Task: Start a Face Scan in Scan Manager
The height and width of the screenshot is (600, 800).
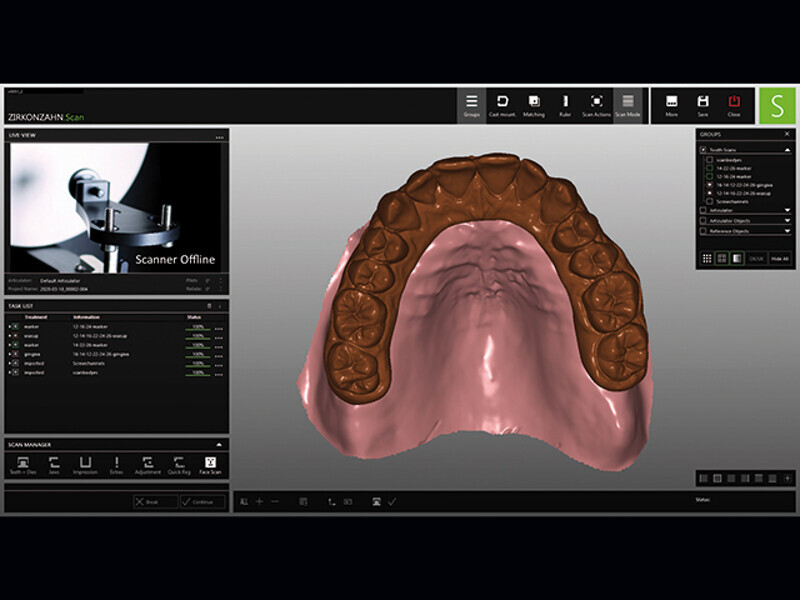Action: coord(210,464)
